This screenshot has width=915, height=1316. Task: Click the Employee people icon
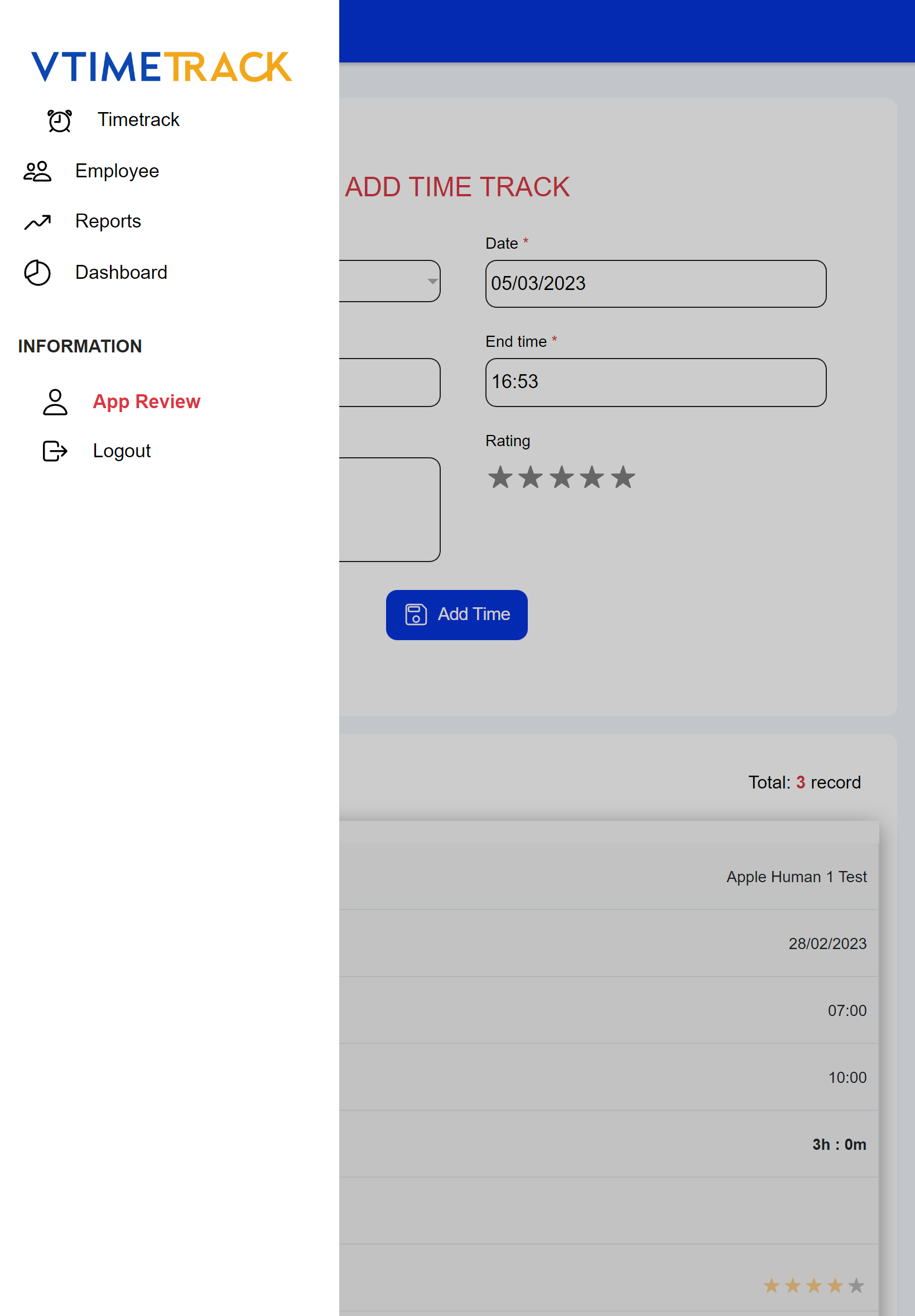click(37, 171)
